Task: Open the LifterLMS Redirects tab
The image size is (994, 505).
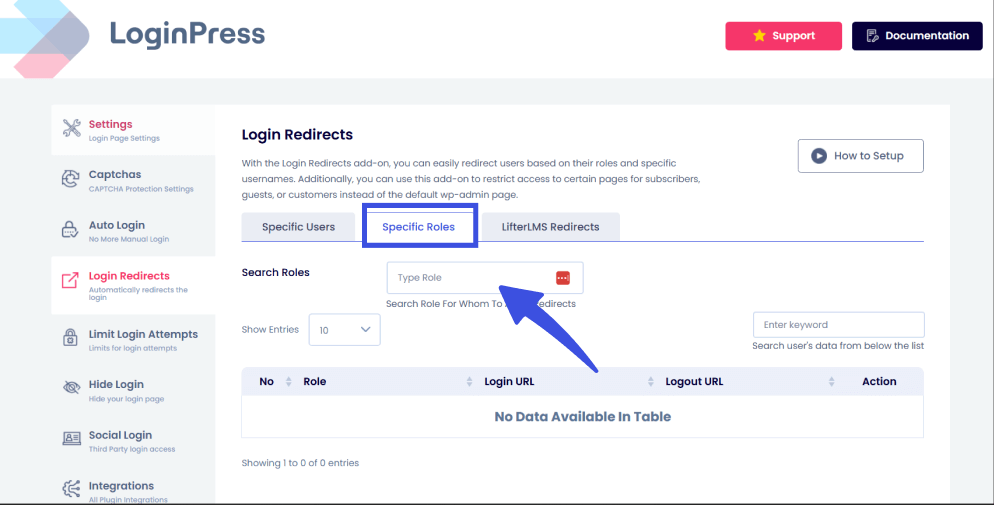Action: [x=550, y=227]
